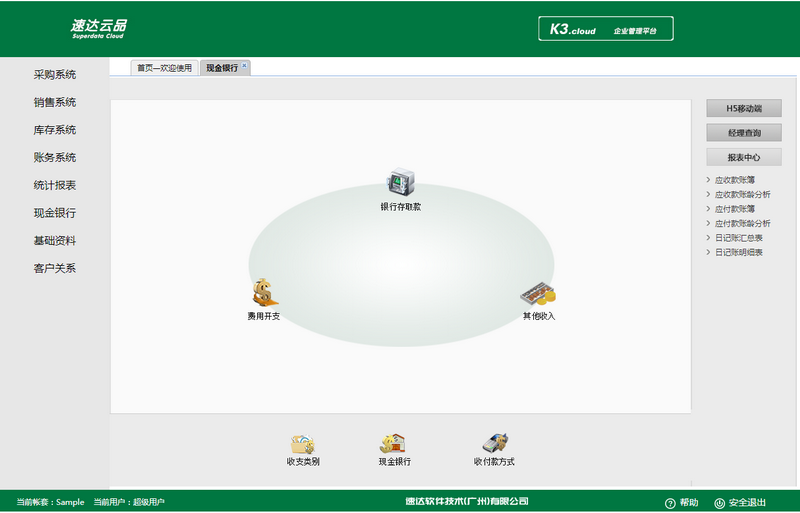Click the 安全退出 safe exit icon
800x513 pixels.
[720, 502]
